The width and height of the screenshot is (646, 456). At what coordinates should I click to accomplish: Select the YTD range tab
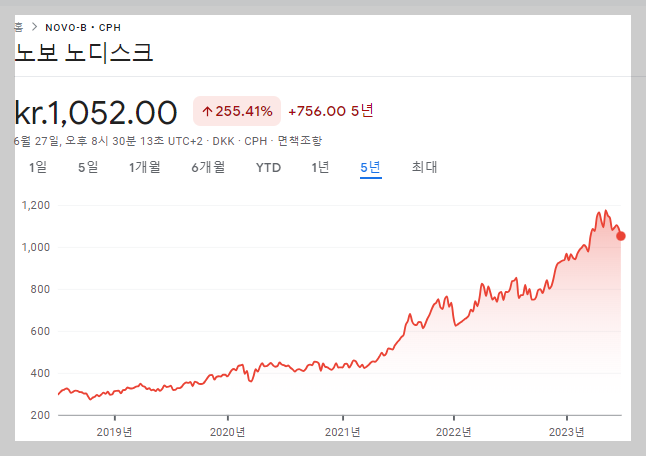268,168
